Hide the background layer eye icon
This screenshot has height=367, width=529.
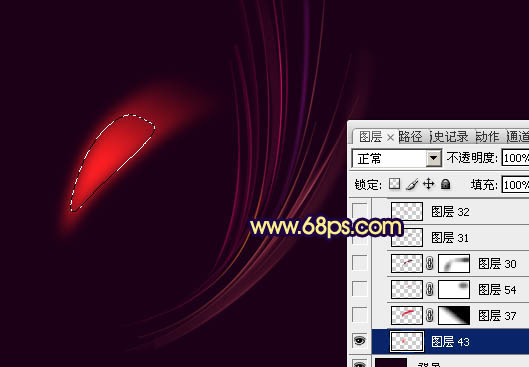click(360, 364)
